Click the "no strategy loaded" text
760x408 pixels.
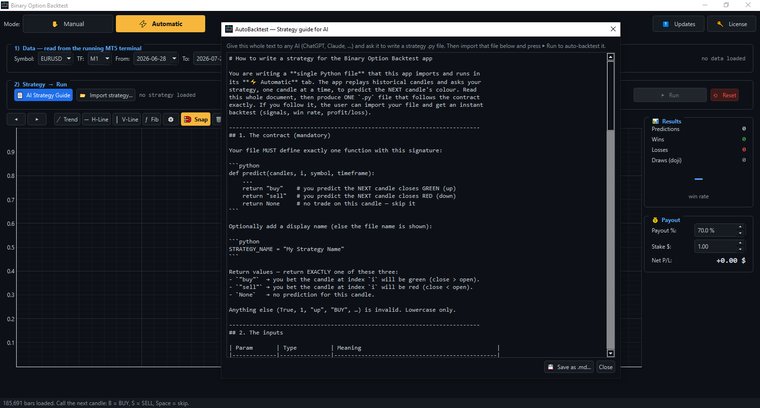tap(167, 95)
